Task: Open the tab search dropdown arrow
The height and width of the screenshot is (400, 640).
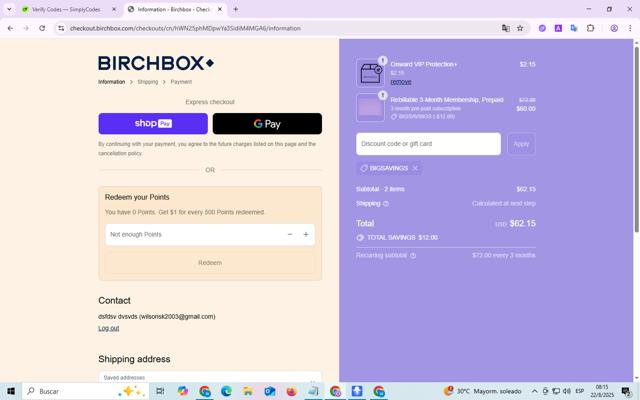Action: click(x=9, y=9)
